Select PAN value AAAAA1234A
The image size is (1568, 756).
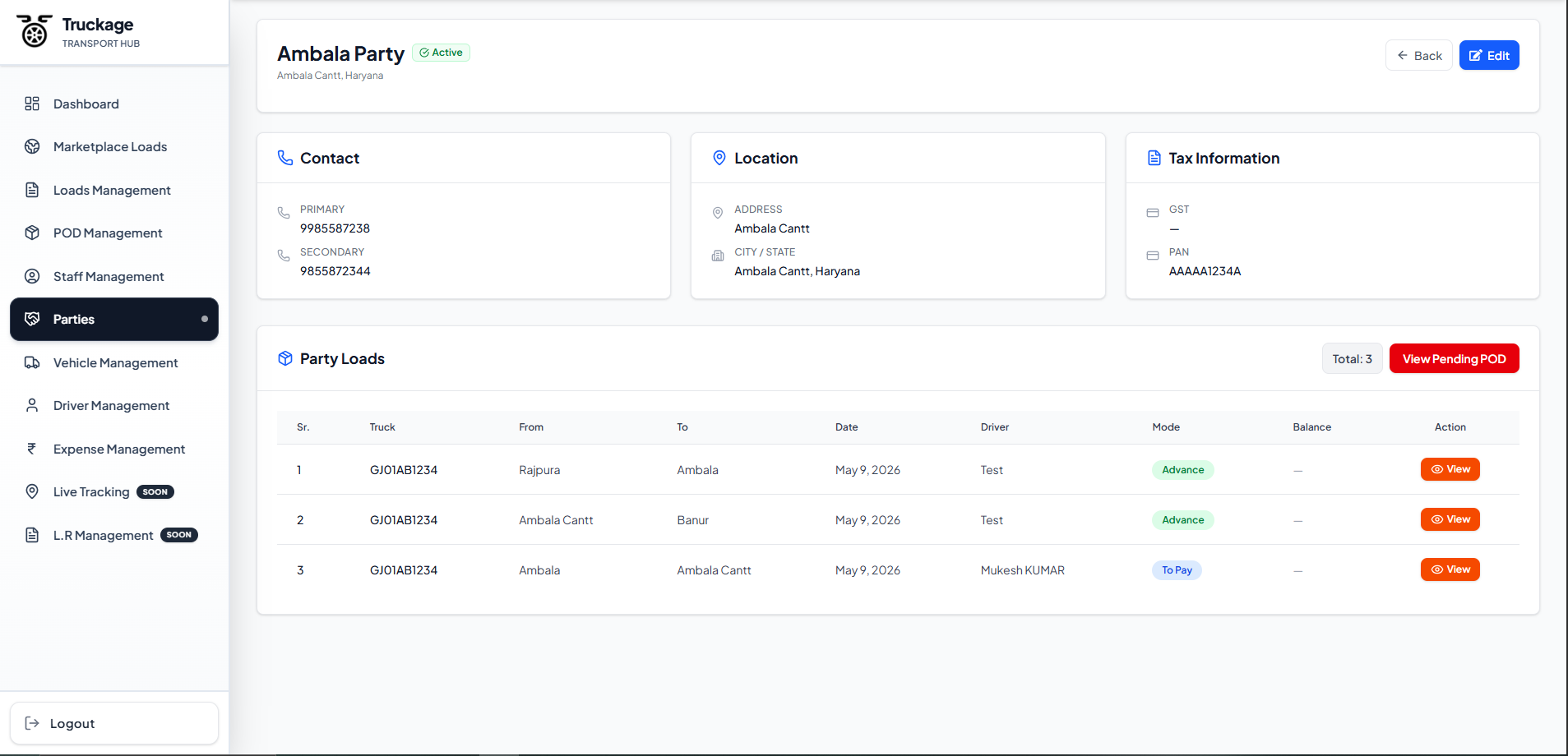pyautogui.click(x=1205, y=271)
